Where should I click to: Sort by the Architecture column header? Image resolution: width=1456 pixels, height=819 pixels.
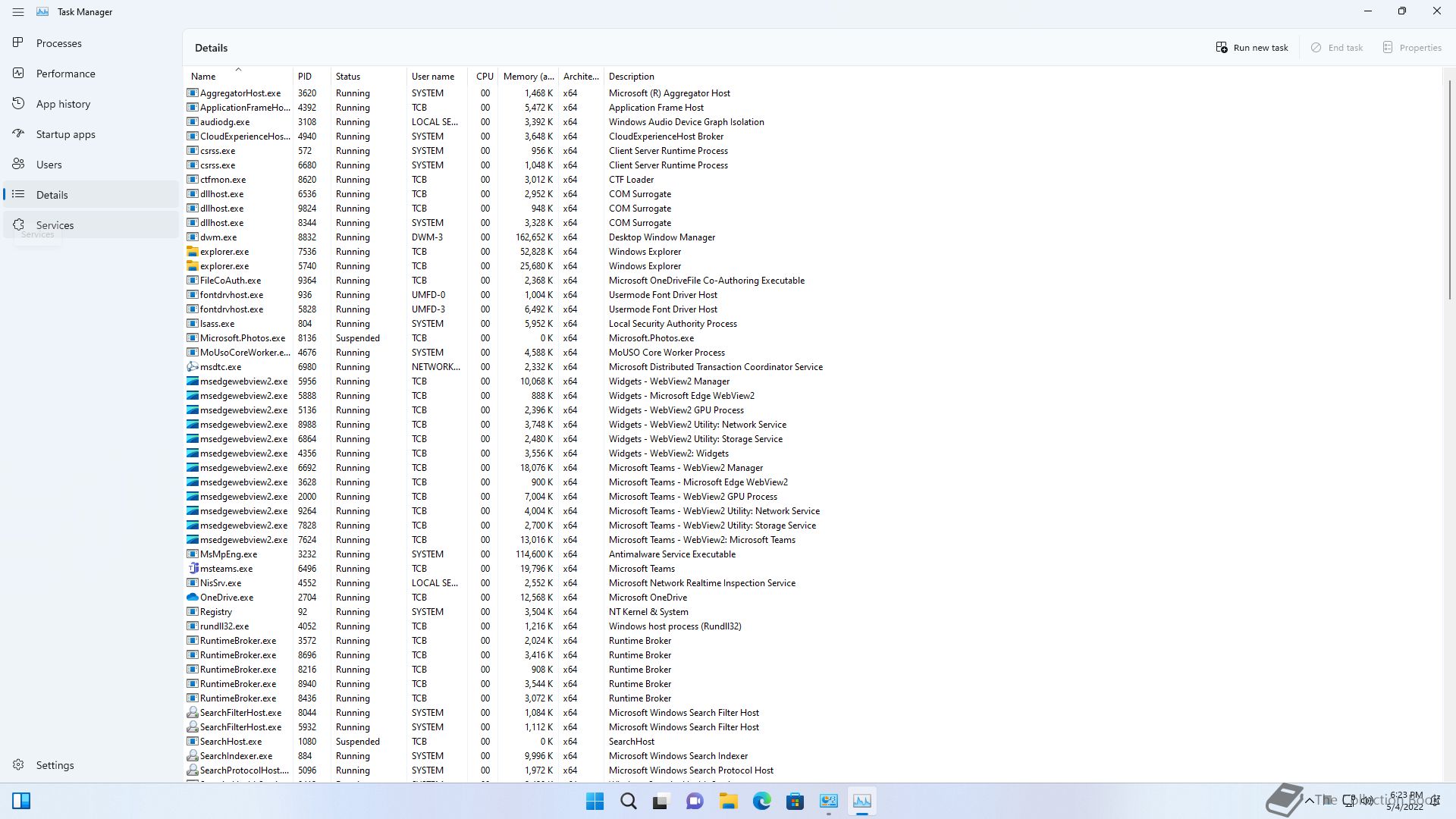581,77
